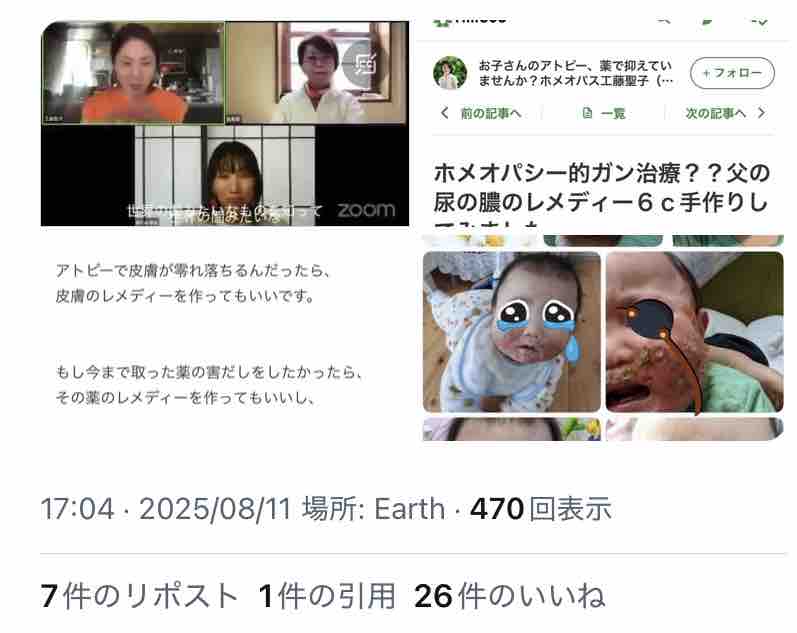Screen dimensions: 797x633
Task: Click the right chevron beside 次の記事へ
Action: point(761,113)
